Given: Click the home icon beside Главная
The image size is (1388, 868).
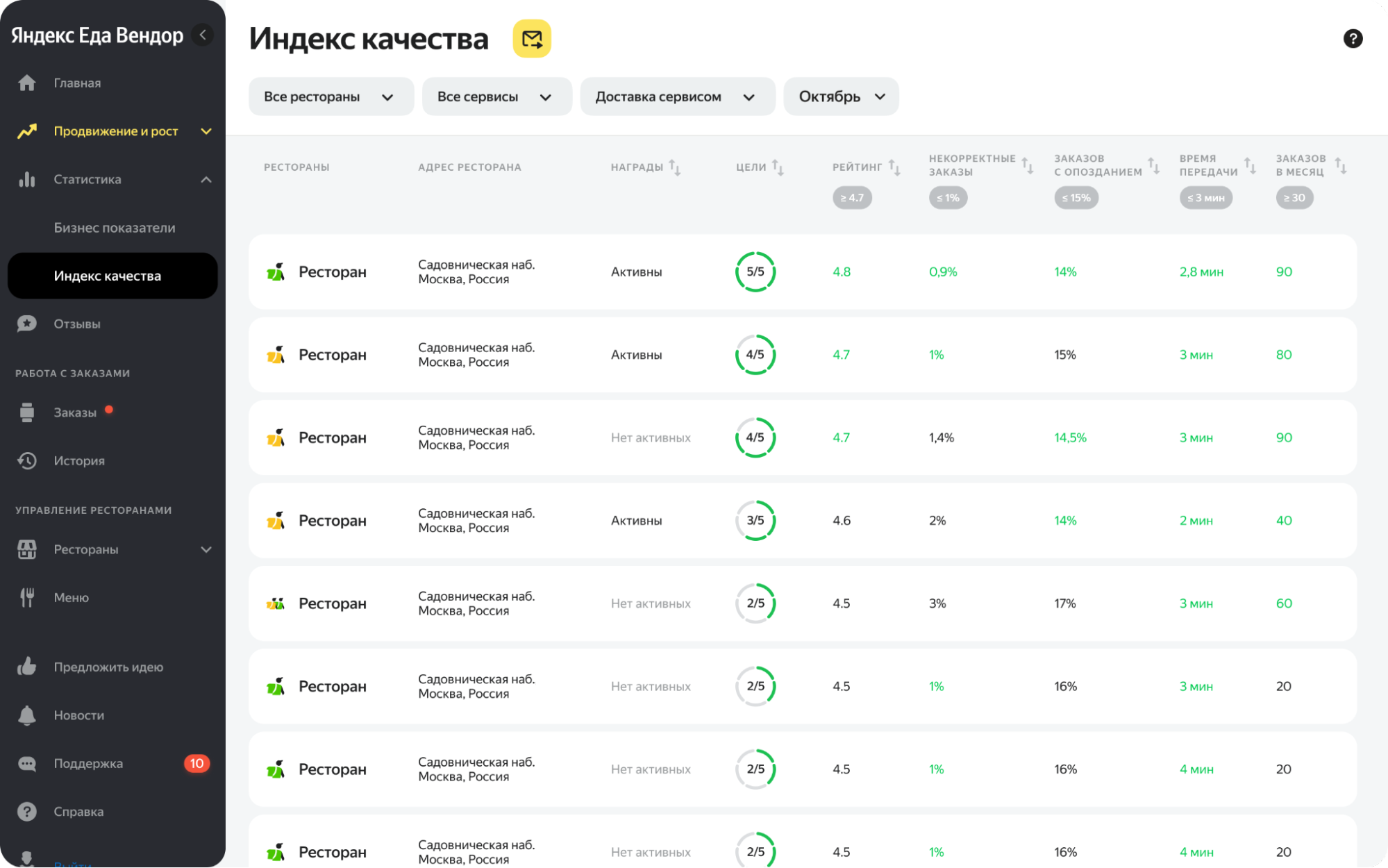Looking at the screenshot, I should click(27, 83).
